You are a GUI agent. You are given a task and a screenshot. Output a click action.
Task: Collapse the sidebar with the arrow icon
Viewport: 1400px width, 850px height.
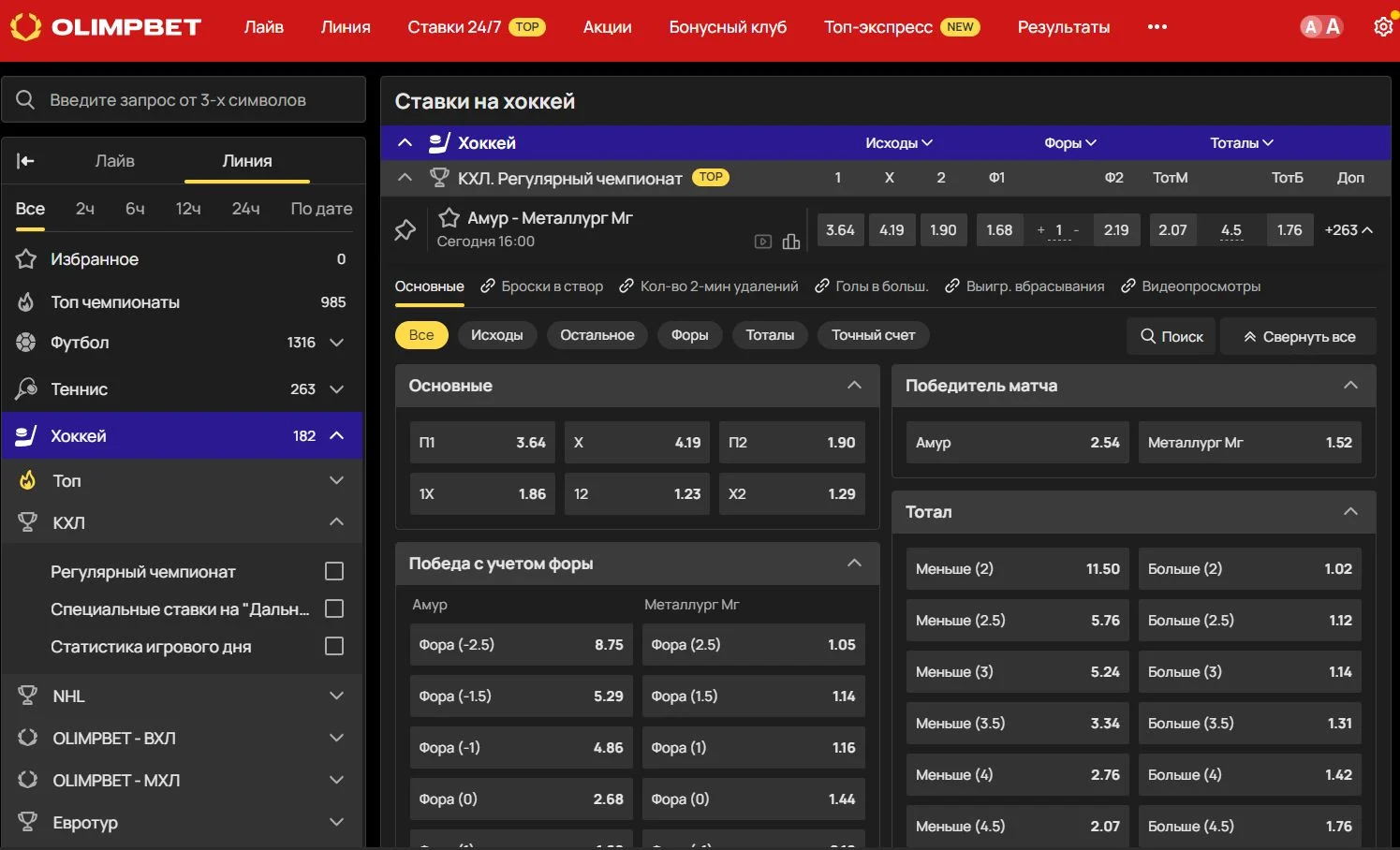coord(25,161)
